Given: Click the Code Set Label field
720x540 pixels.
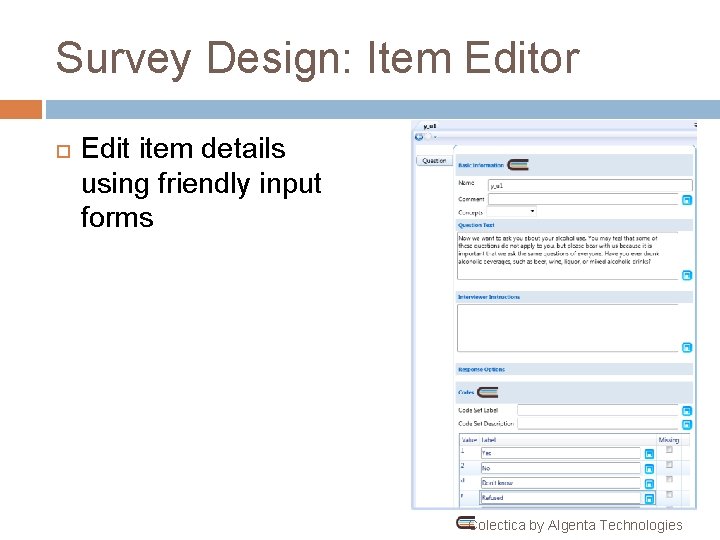Looking at the screenshot, I should point(598,410).
